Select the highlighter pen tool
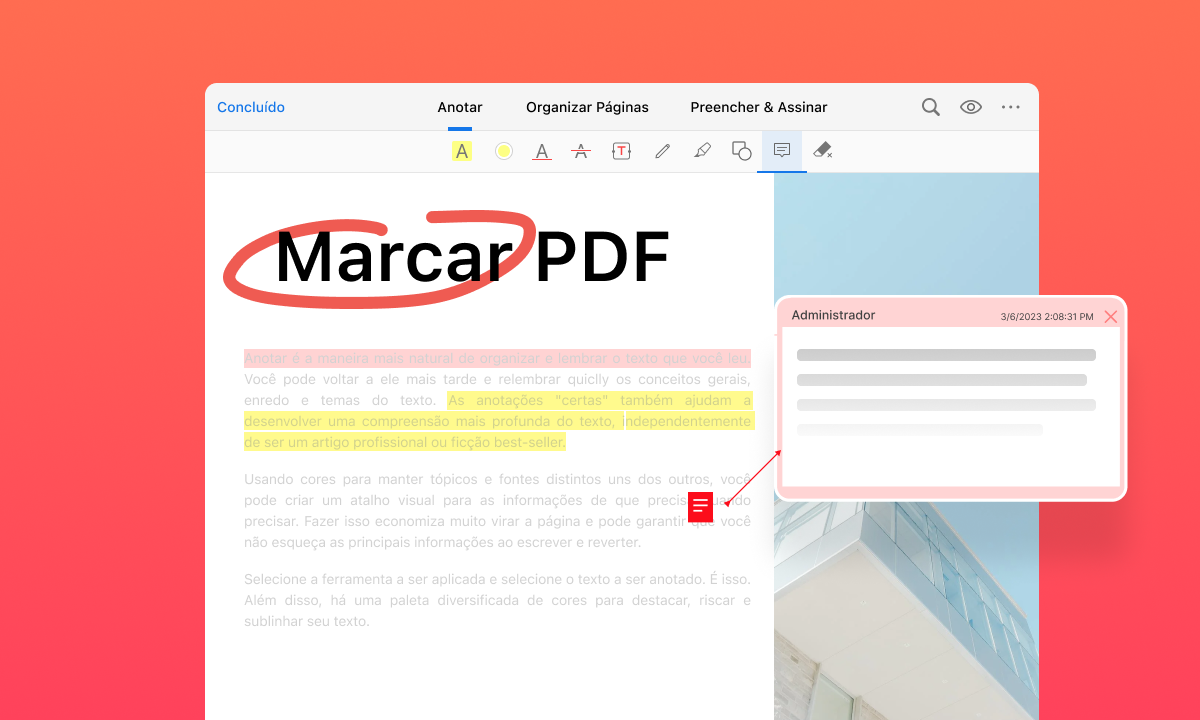The image size is (1200, 720). (702, 151)
